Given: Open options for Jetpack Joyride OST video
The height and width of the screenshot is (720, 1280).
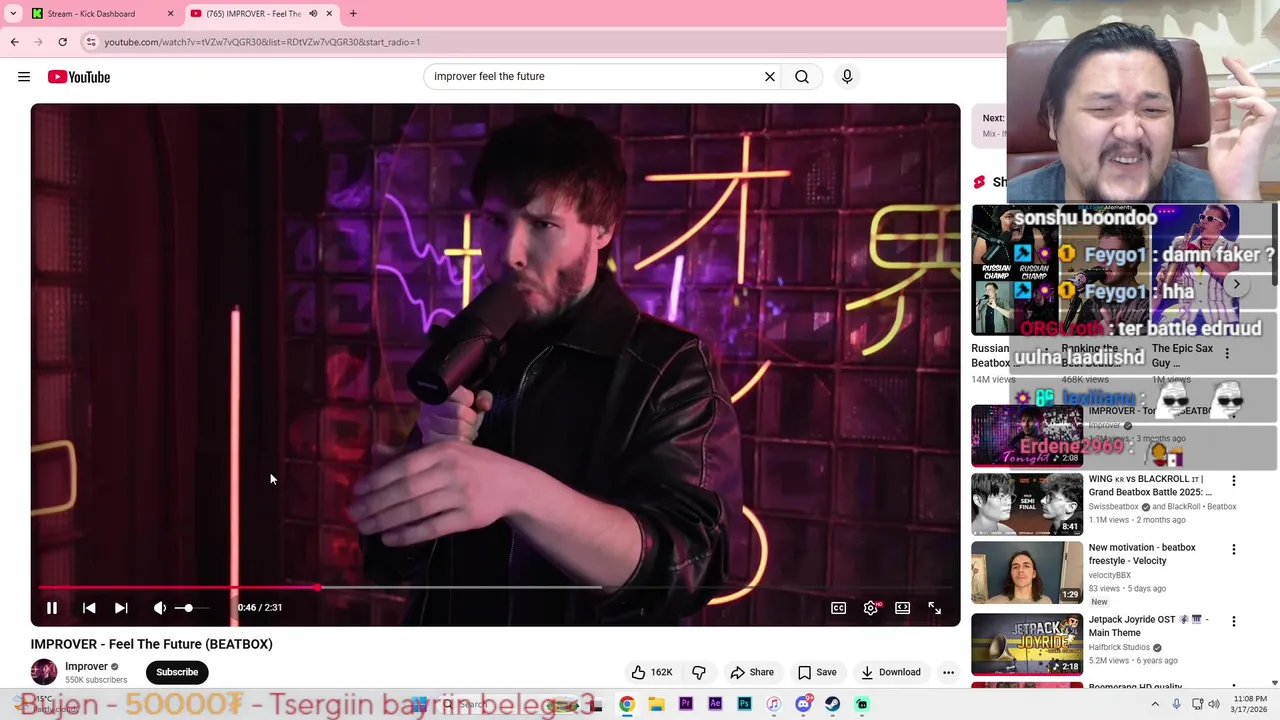Looking at the screenshot, I should tap(1234, 621).
